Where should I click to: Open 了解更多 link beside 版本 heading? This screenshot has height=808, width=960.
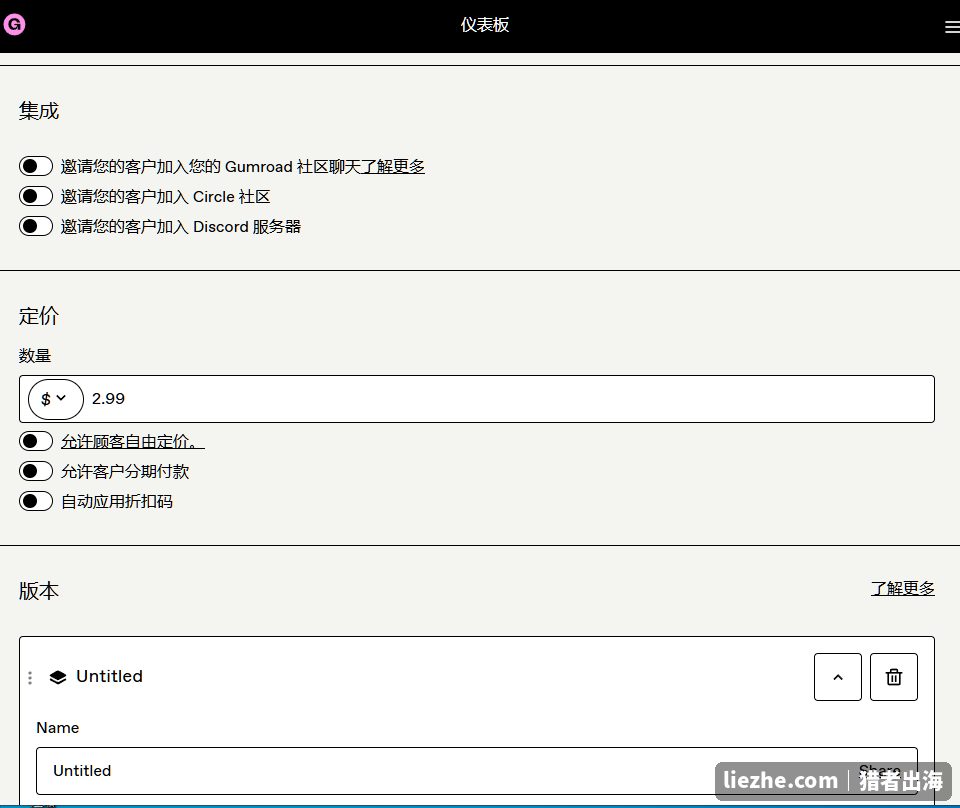[902, 588]
